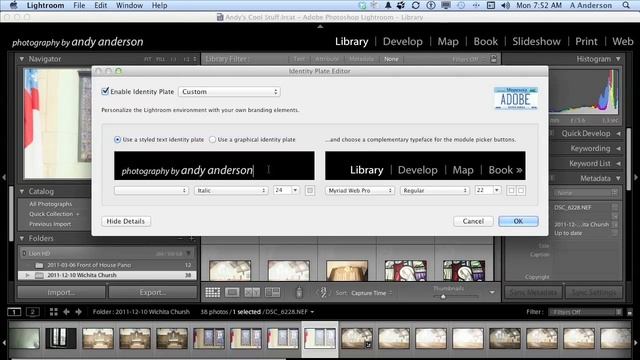Select the None option in Library Filter
Screen dimensions: 640x360
391,59
